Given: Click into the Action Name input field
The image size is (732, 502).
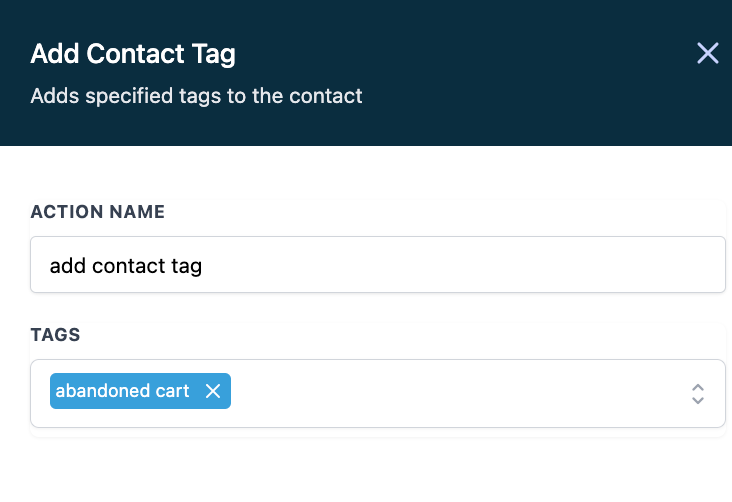Looking at the screenshot, I should pyautogui.click(x=378, y=265).
